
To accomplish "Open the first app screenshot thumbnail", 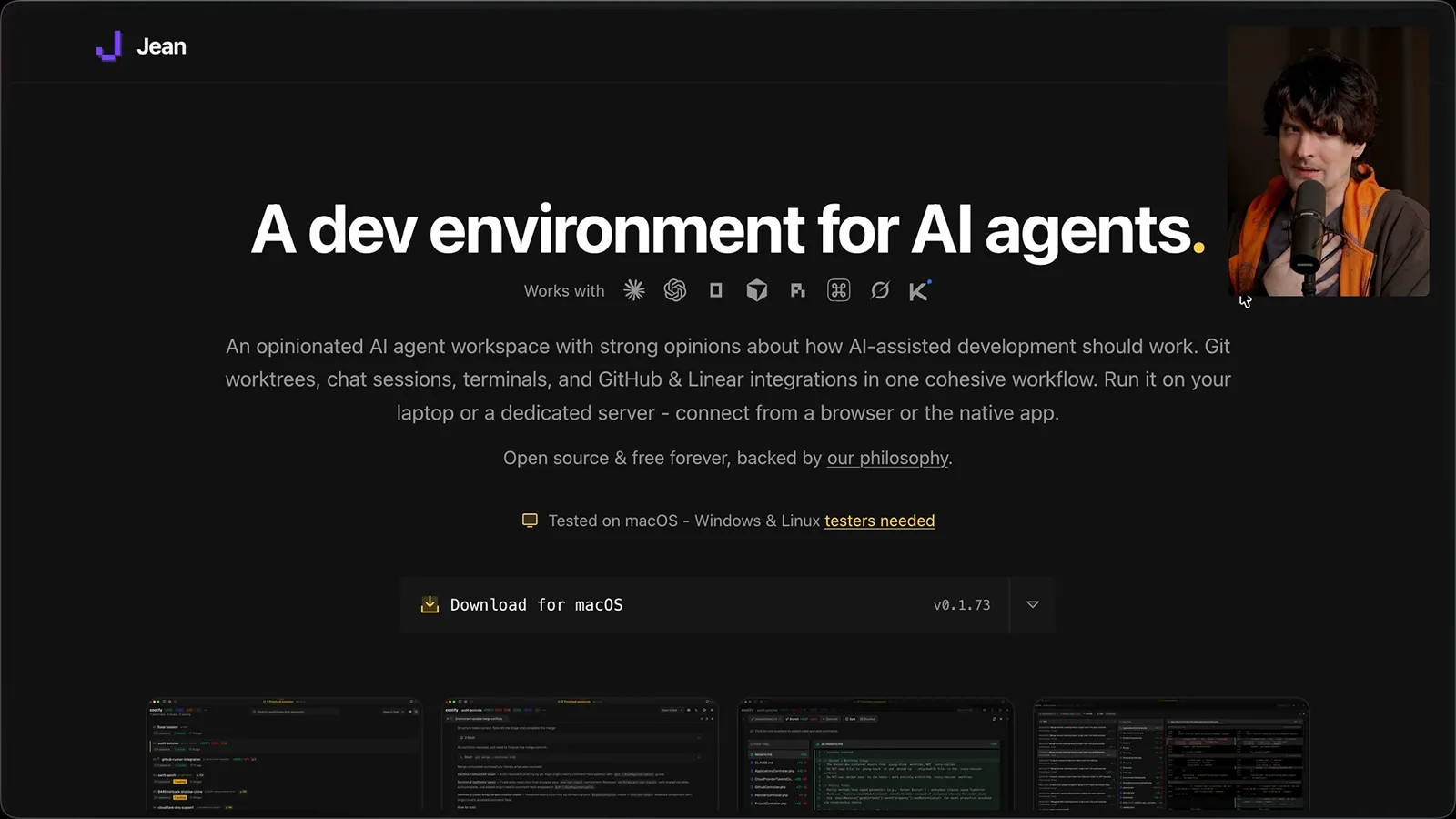I will (285, 753).
